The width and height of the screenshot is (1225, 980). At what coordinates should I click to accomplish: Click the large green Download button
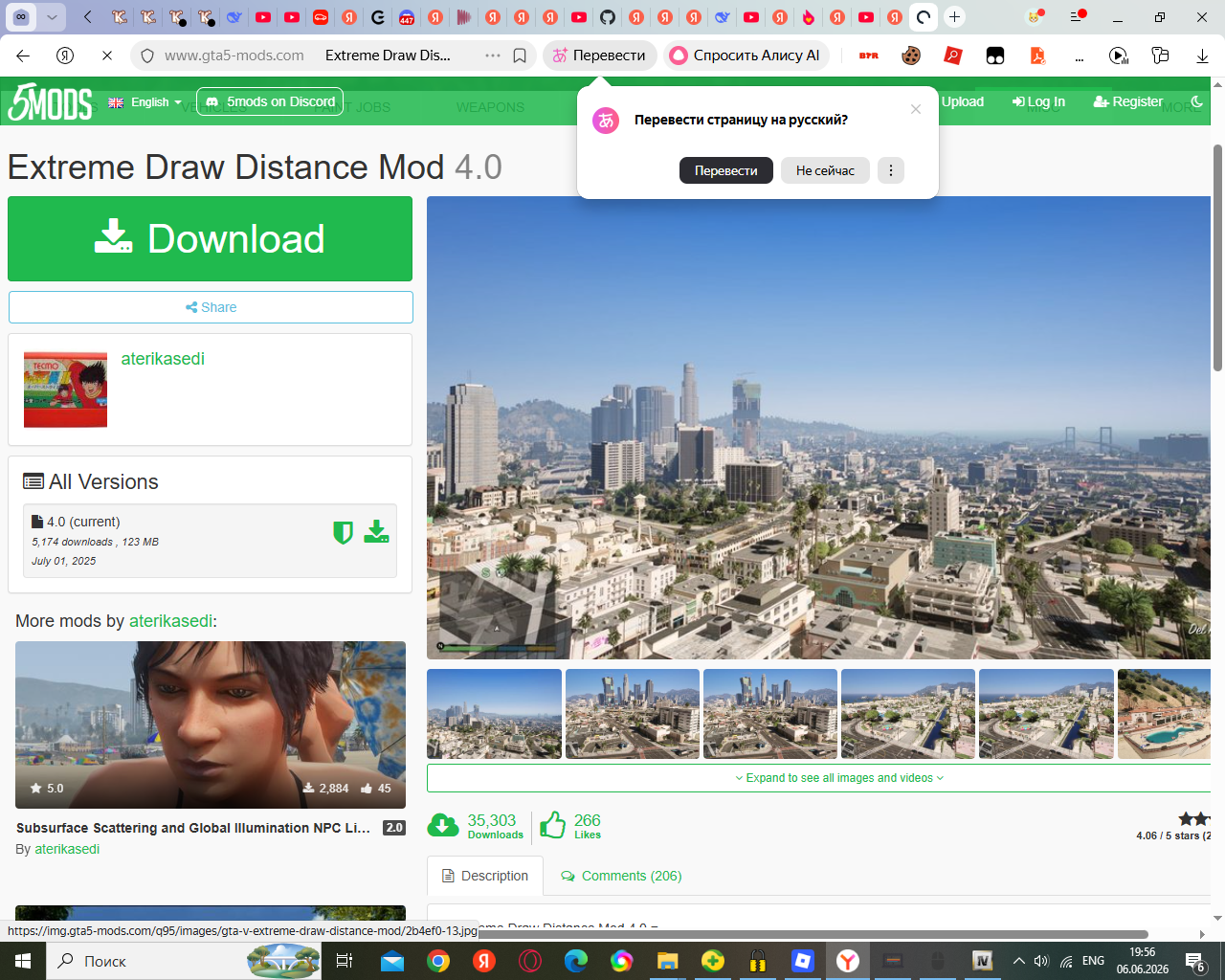point(211,238)
